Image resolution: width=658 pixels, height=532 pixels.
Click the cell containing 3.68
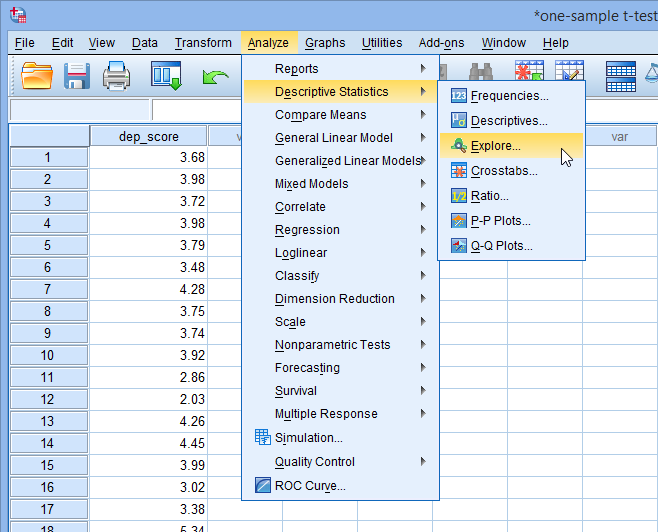coord(149,157)
